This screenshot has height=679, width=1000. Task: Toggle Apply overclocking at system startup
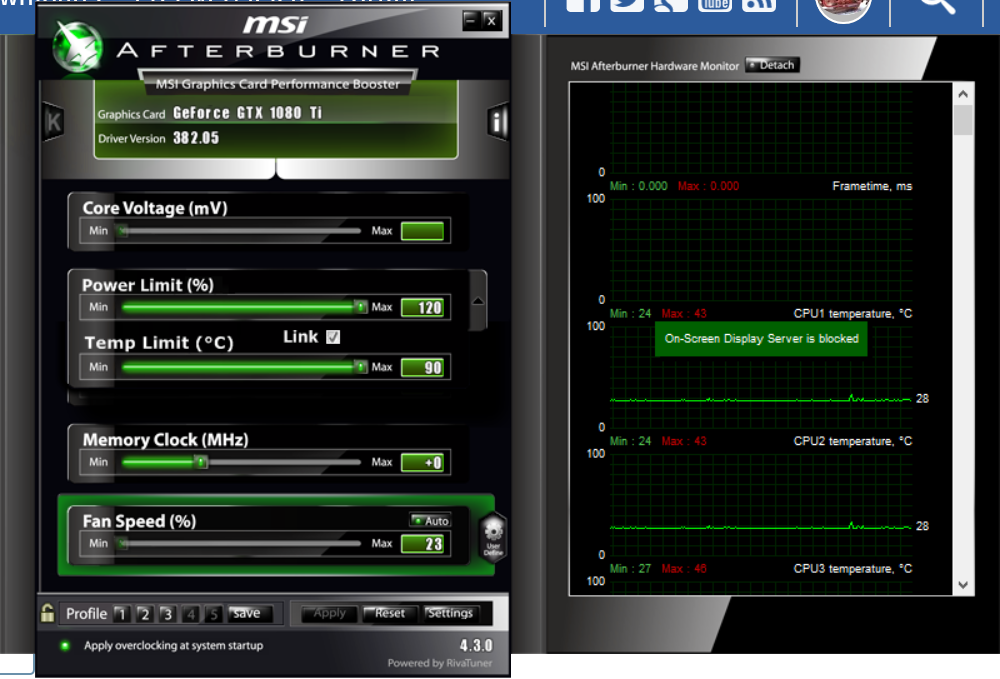point(65,645)
